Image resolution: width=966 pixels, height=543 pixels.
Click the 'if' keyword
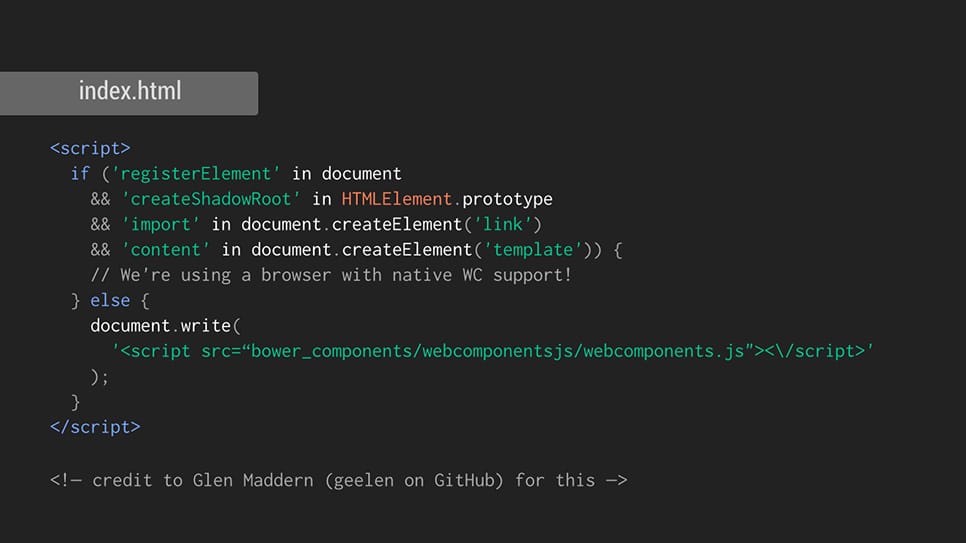[80, 174]
